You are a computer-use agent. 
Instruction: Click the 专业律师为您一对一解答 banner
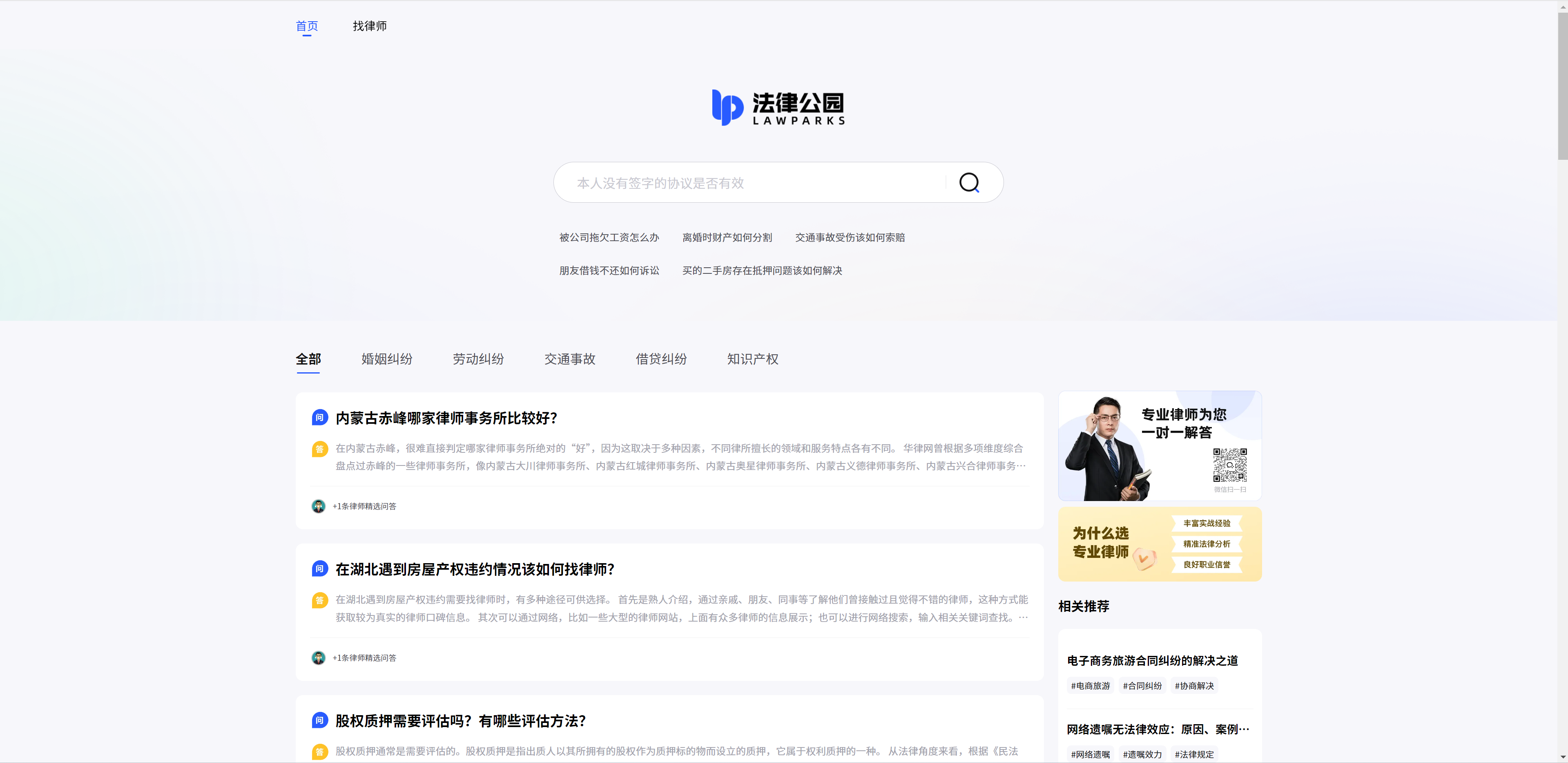[1160, 446]
